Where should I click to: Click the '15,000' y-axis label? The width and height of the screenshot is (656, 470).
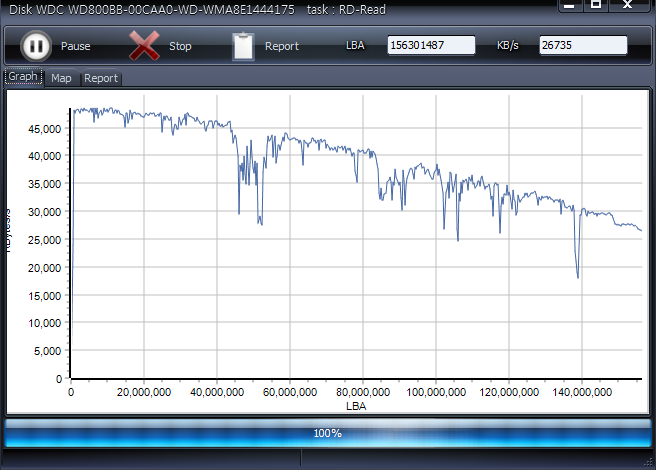[44, 296]
